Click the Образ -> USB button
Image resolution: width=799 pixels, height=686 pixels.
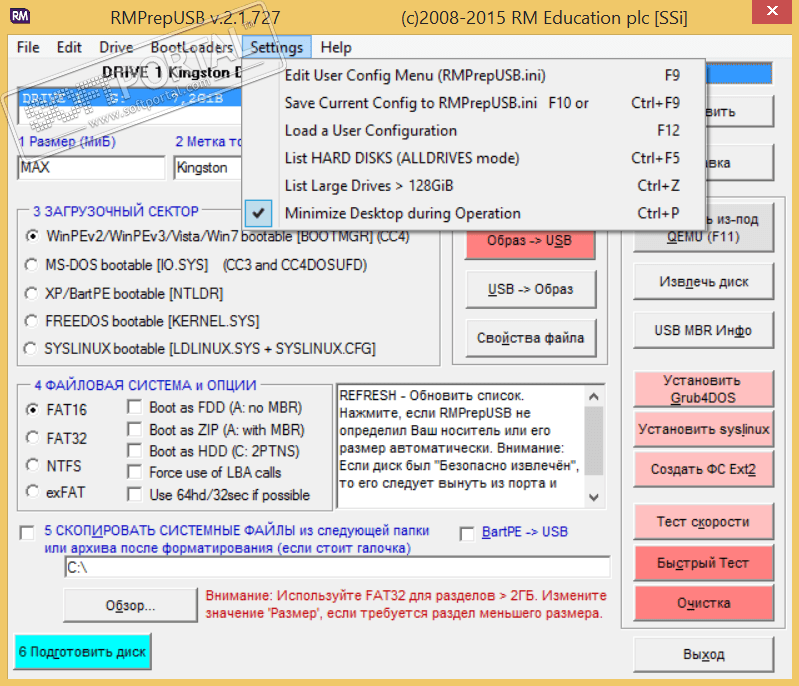pos(530,244)
